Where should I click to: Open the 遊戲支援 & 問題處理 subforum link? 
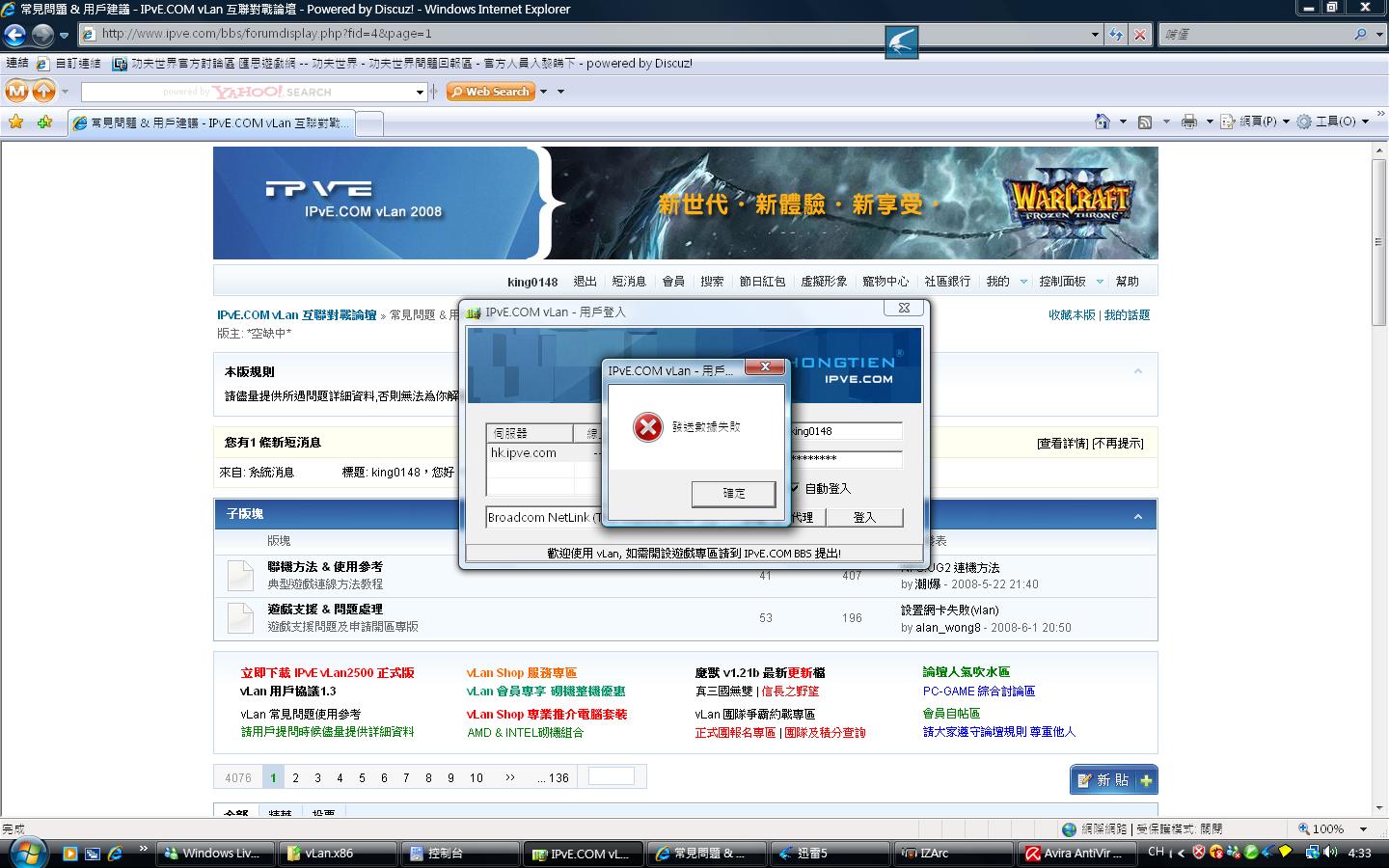point(325,610)
